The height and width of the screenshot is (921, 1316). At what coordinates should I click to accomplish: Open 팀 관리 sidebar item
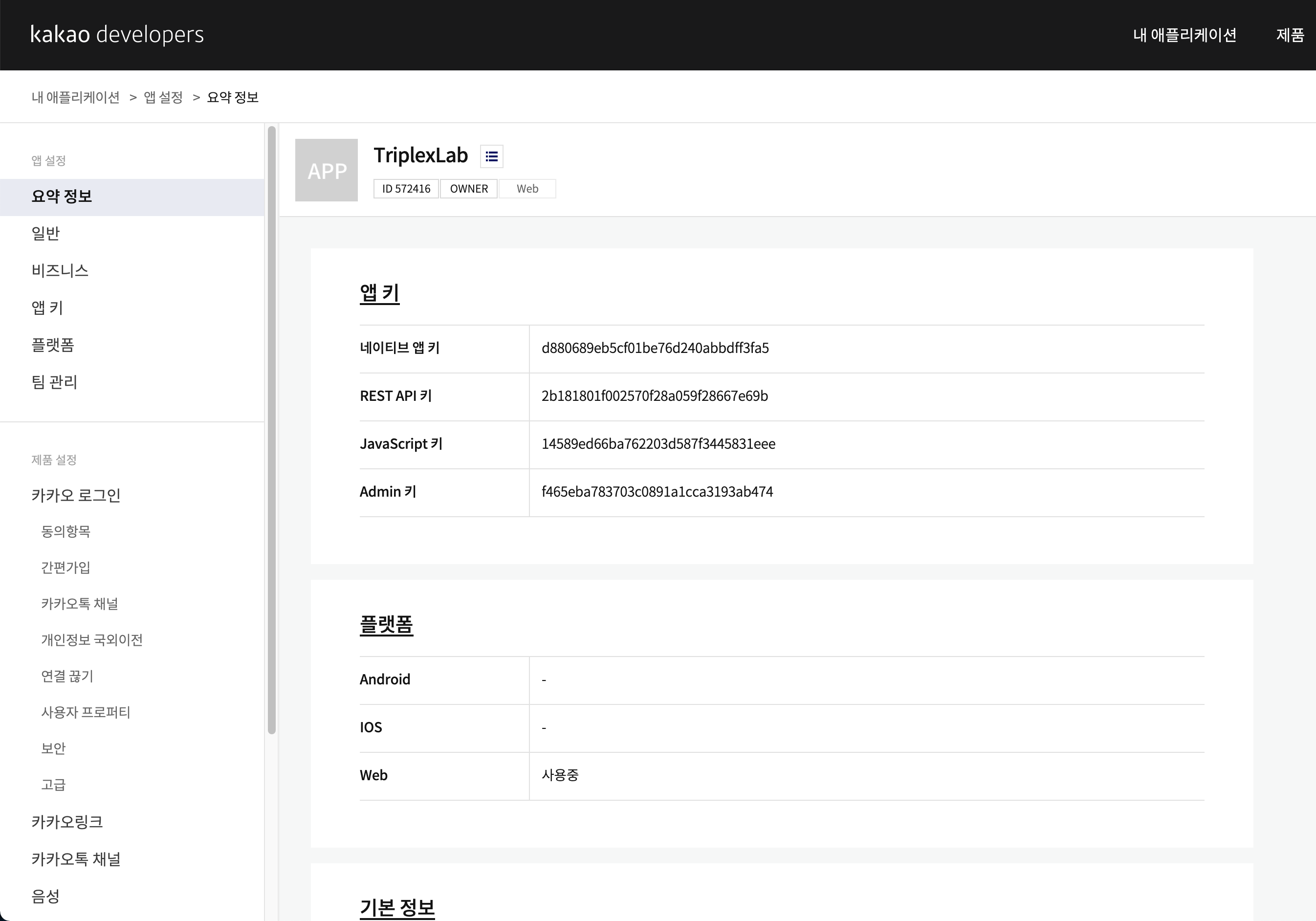54,382
